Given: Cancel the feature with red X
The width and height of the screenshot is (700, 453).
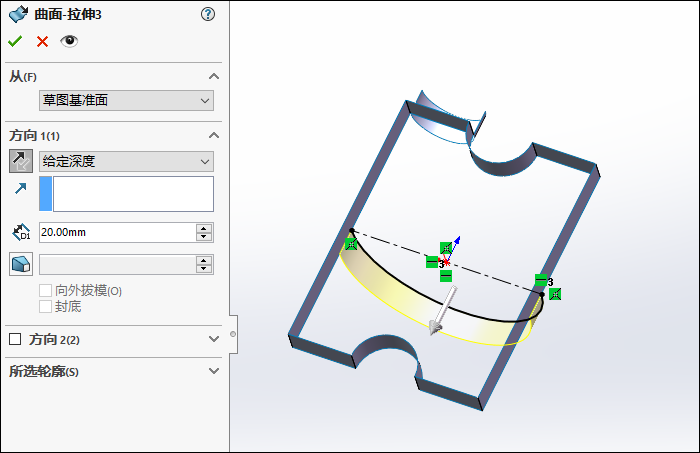Looking at the screenshot, I should point(42,42).
